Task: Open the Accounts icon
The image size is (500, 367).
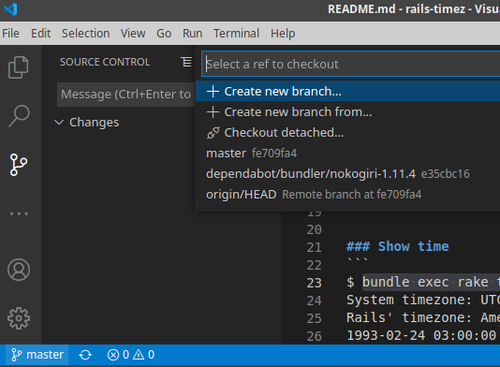Action: [19, 269]
